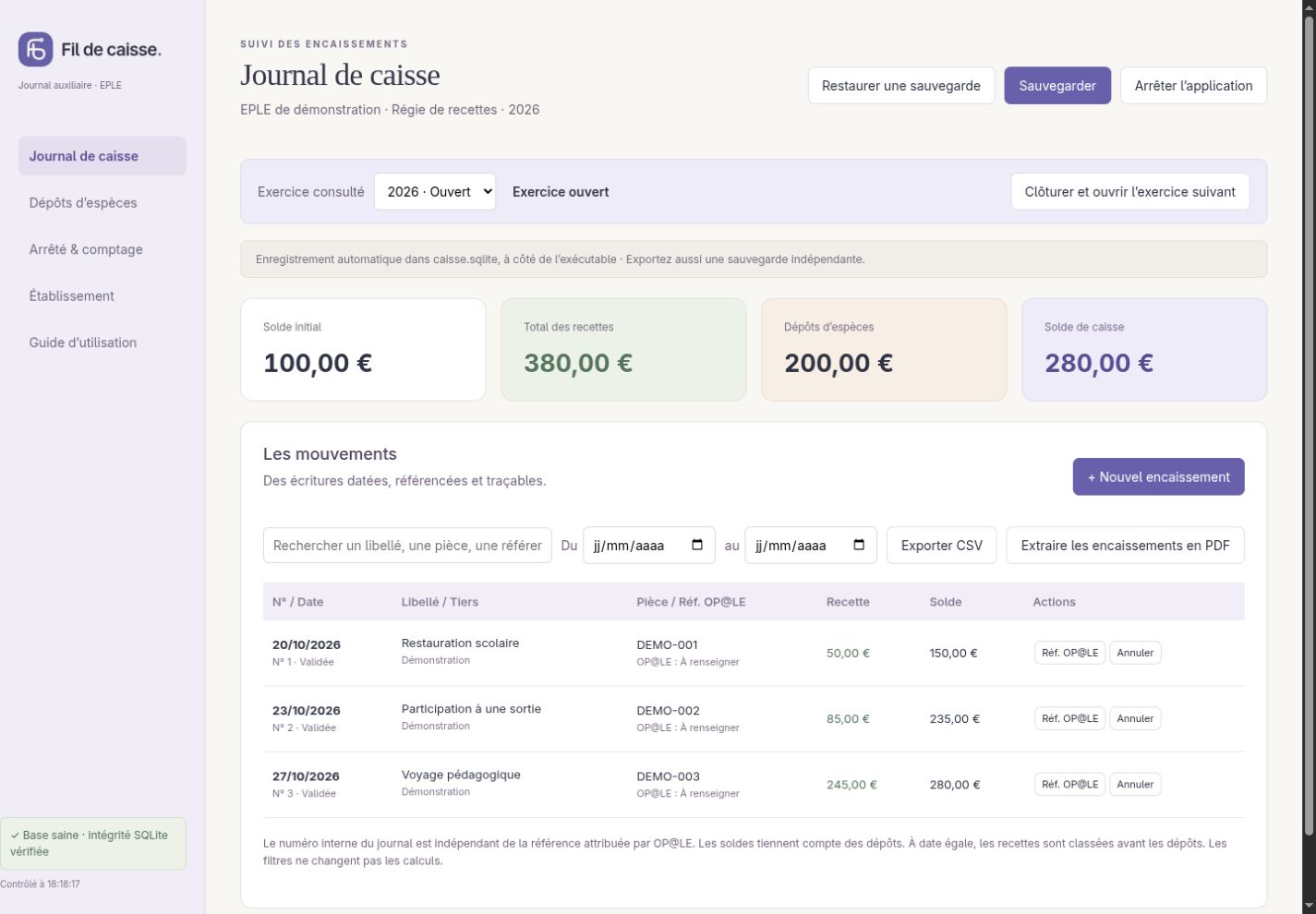Click Exporter CSV
The image size is (1316, 914).
tap(942, 546)
